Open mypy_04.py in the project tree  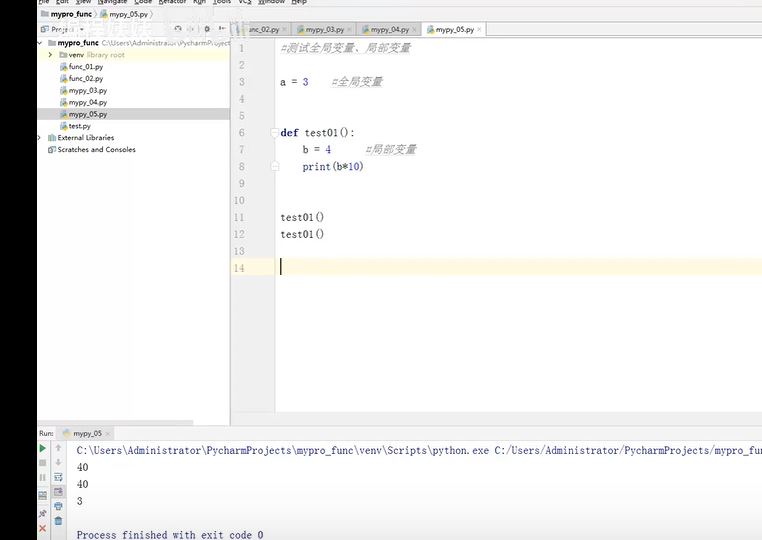(x=83, y=102)
